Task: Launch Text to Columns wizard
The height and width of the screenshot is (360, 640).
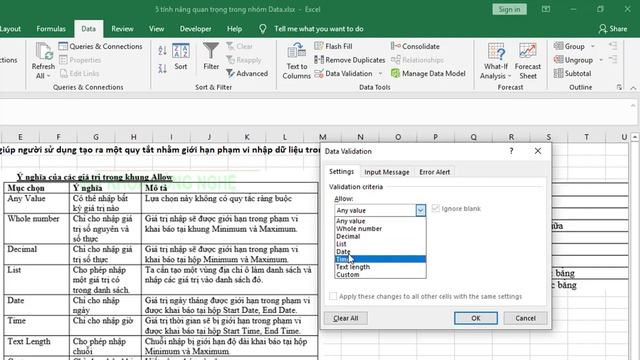Action: (296, 60)
